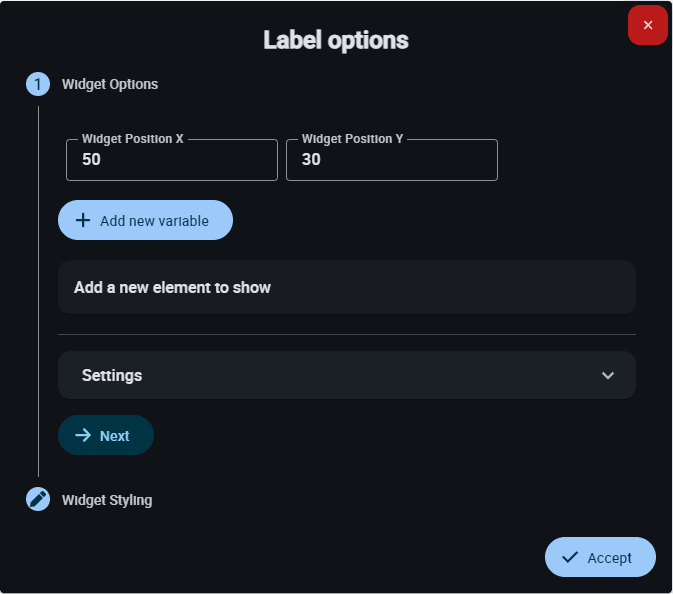Viewport: 673px width, 594px height.
Task: Select the Widget Options step label
Action: click(110, 84)
